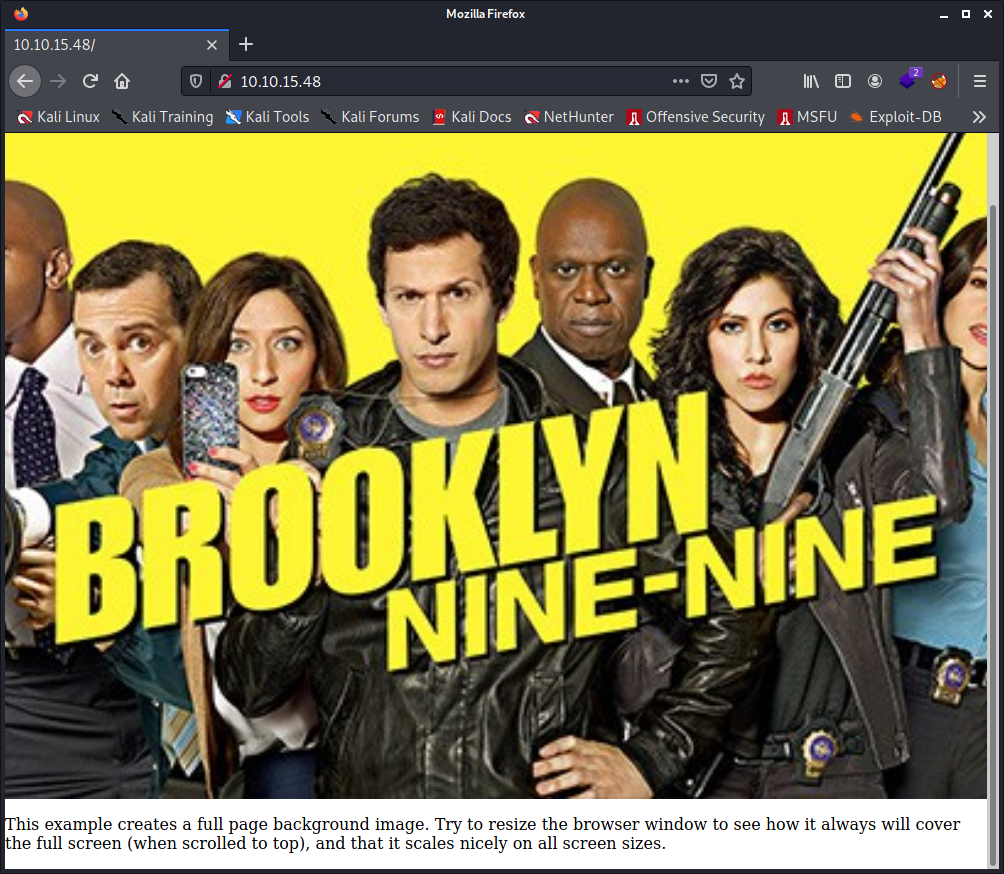Open the Kali Forums bookmark

click(x=370, y=117)
